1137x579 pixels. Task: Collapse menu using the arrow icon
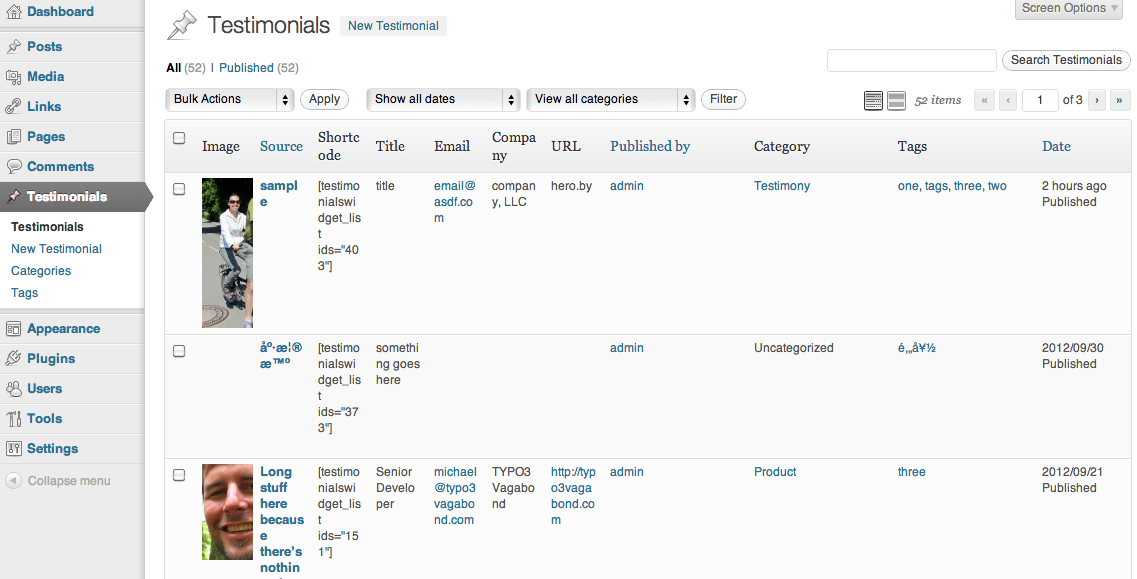click(13, 481)
